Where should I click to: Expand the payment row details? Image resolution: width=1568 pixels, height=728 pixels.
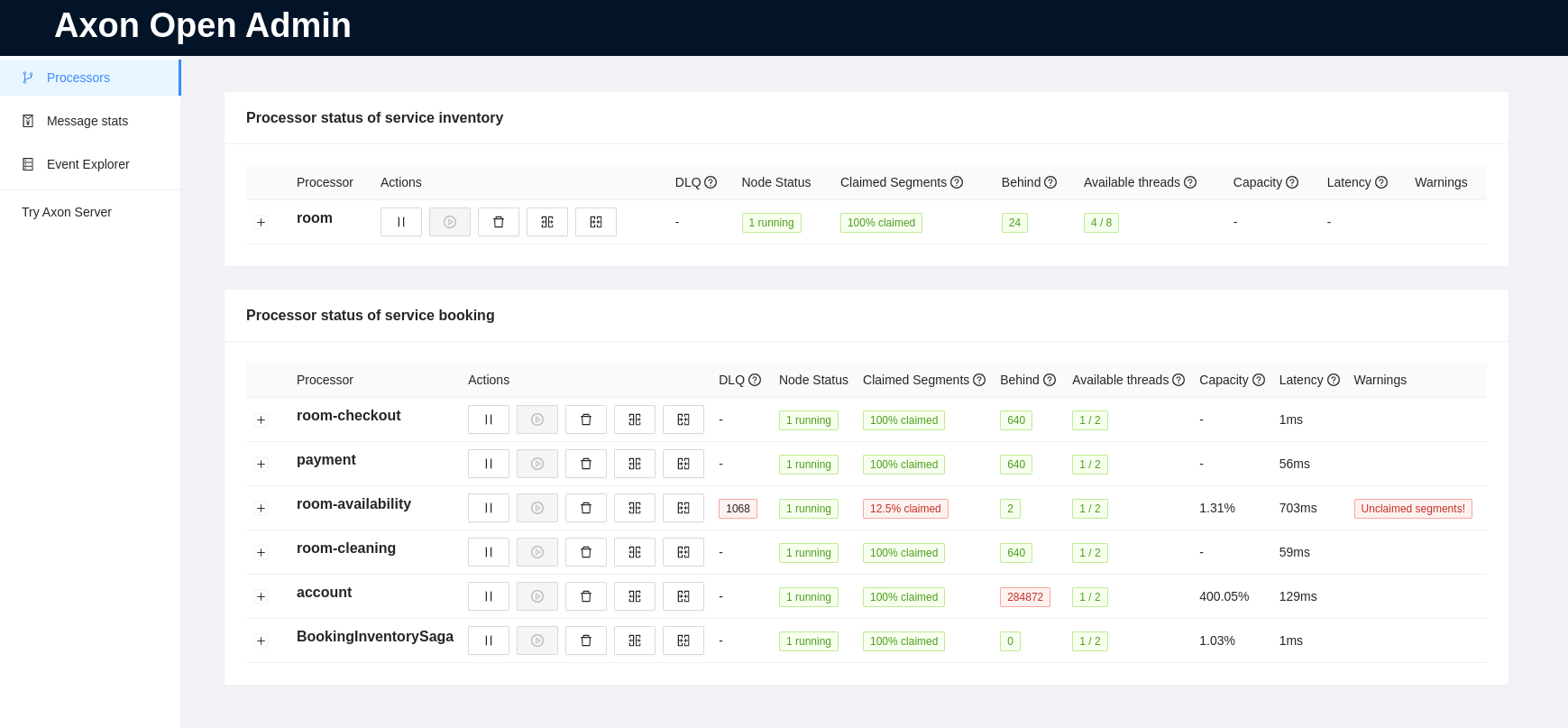coord(261,464)
